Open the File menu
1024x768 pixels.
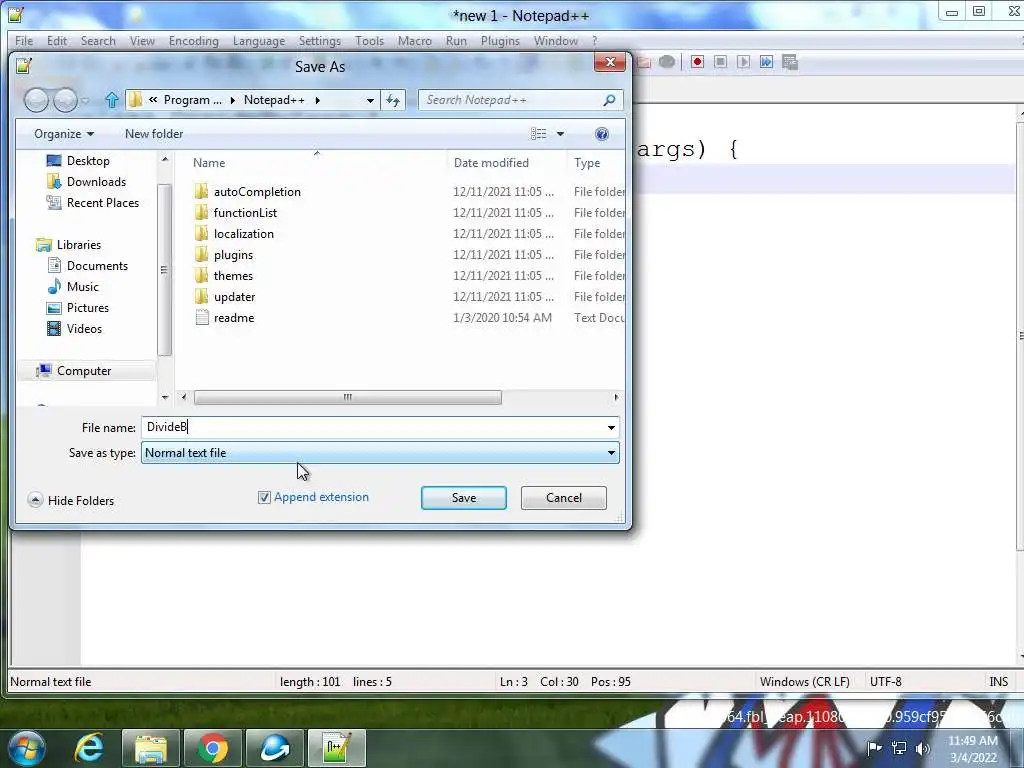pyautogui.click(x=24, y=40)
